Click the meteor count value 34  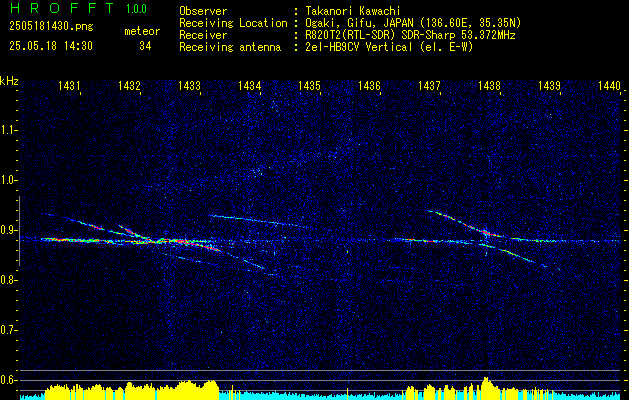click(145, 46)
